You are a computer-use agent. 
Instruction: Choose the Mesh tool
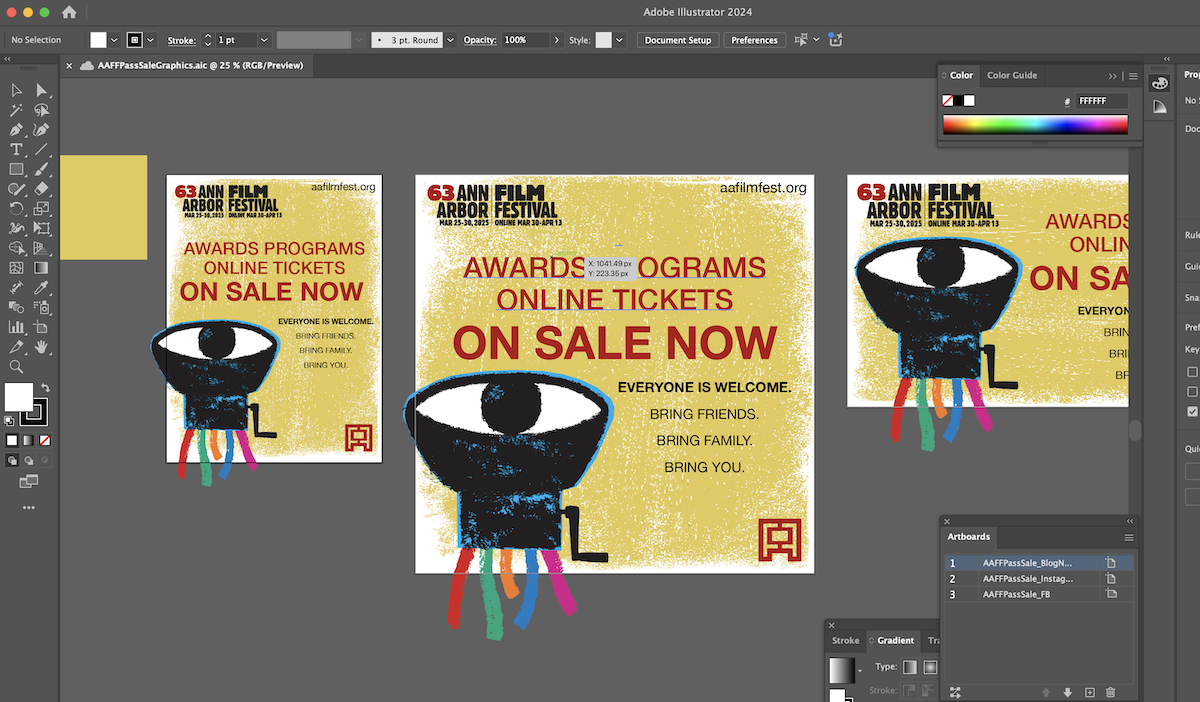[x=17, y=268]
